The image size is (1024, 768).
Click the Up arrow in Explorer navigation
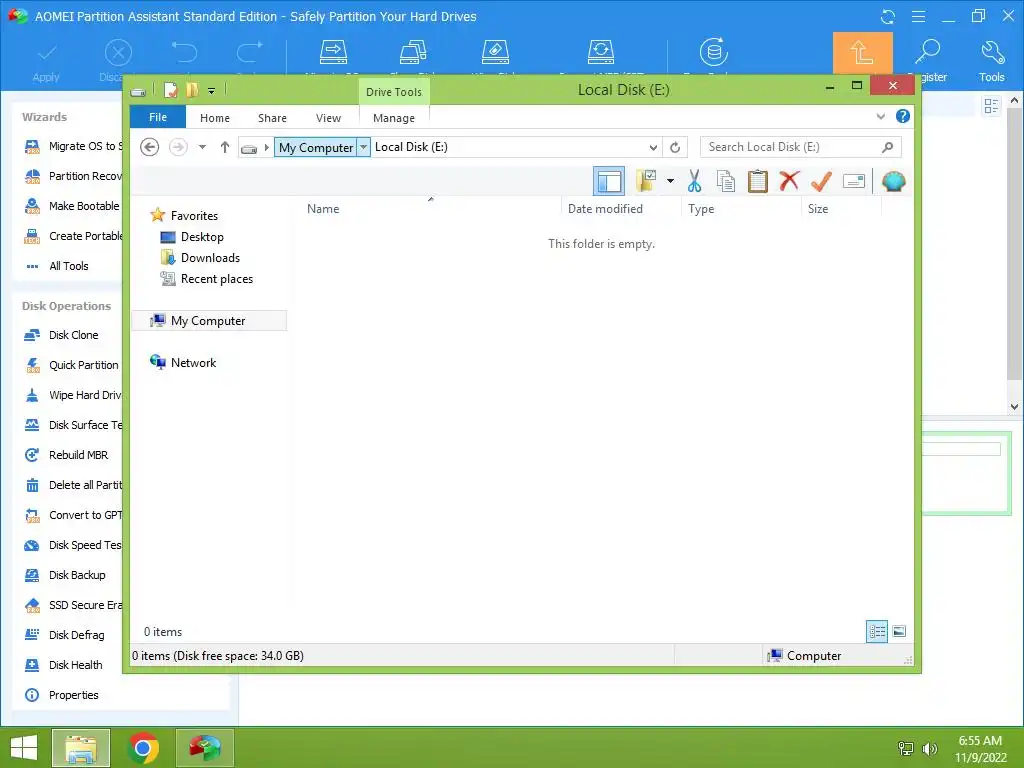(225, 147)
